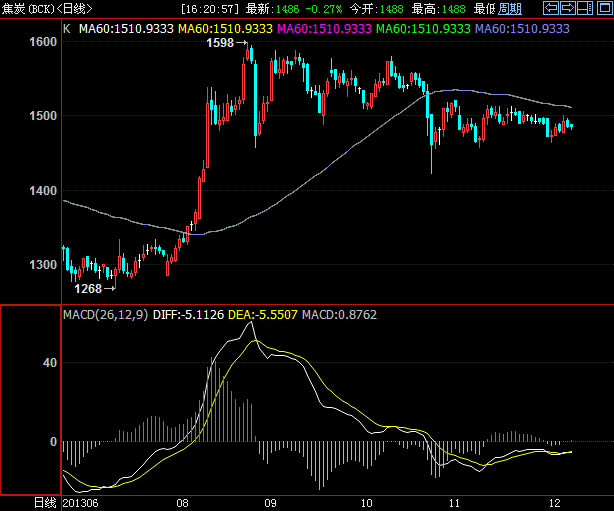Click the yellow MA60:1510.9333 label
614x511 pixels.
(225, 29)
